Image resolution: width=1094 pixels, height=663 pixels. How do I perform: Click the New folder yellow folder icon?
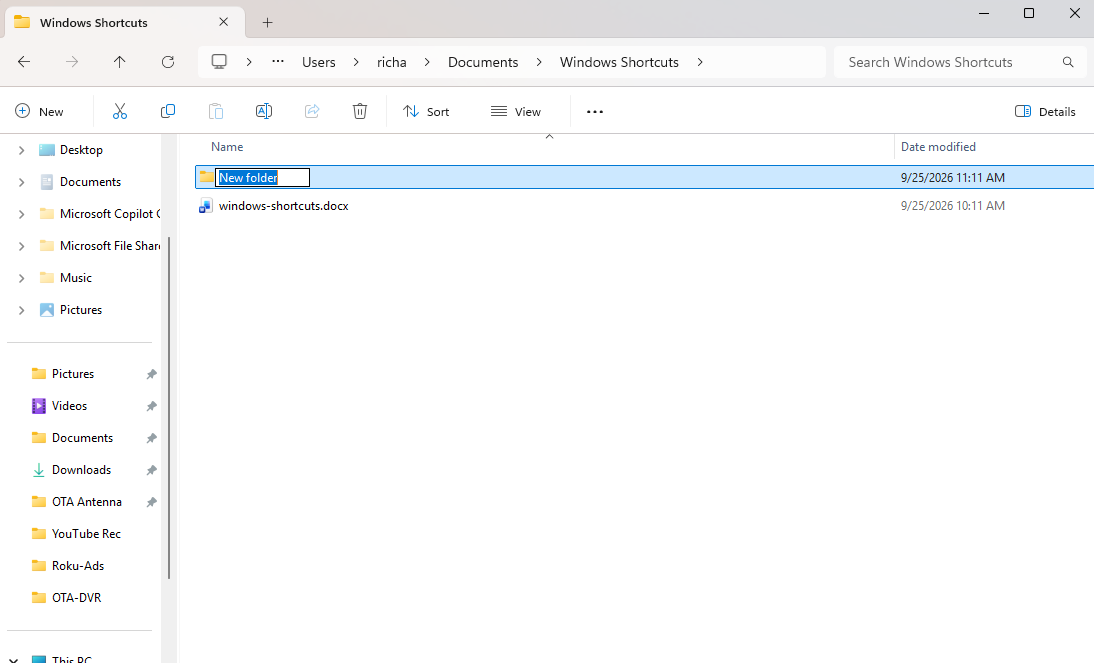pyautogui.click(x=207, y=177)
